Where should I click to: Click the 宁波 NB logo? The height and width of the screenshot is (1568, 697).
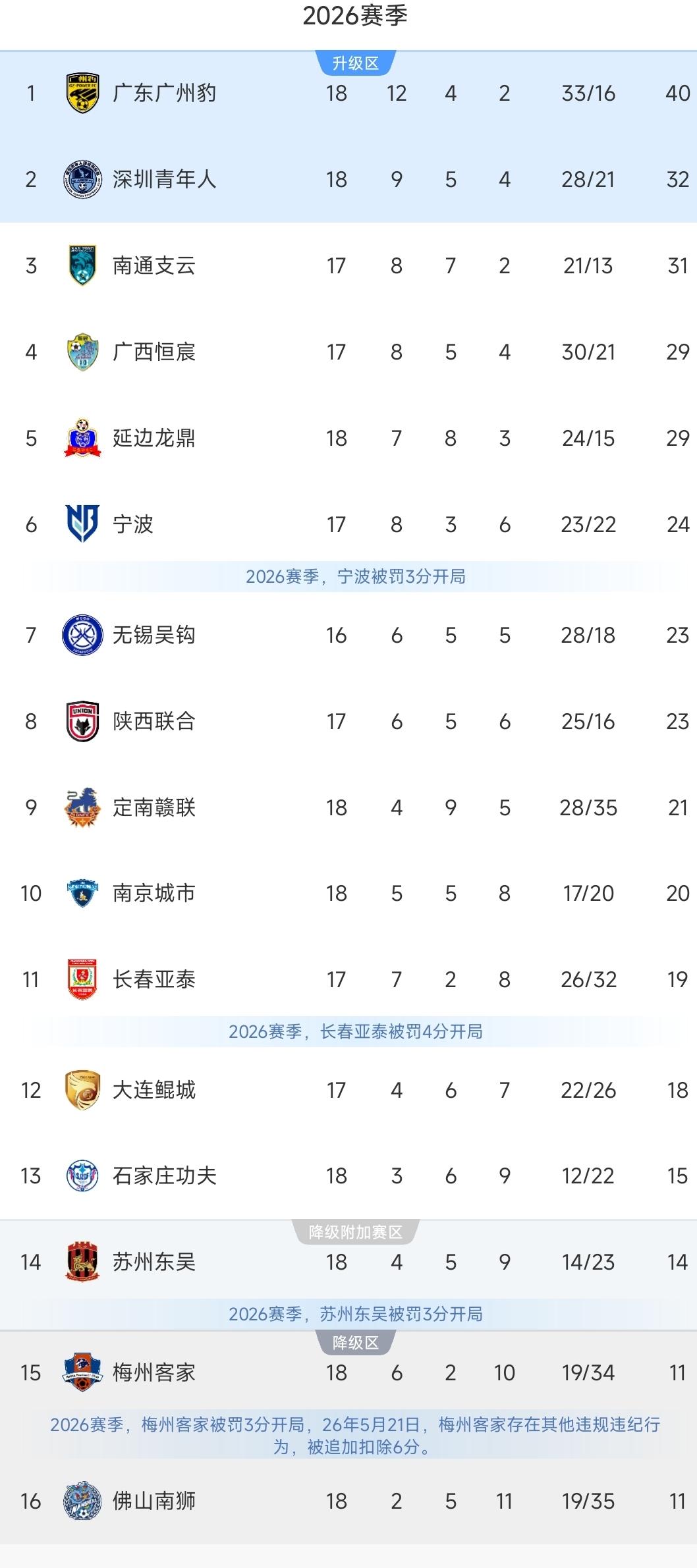(x=82, y=524)
